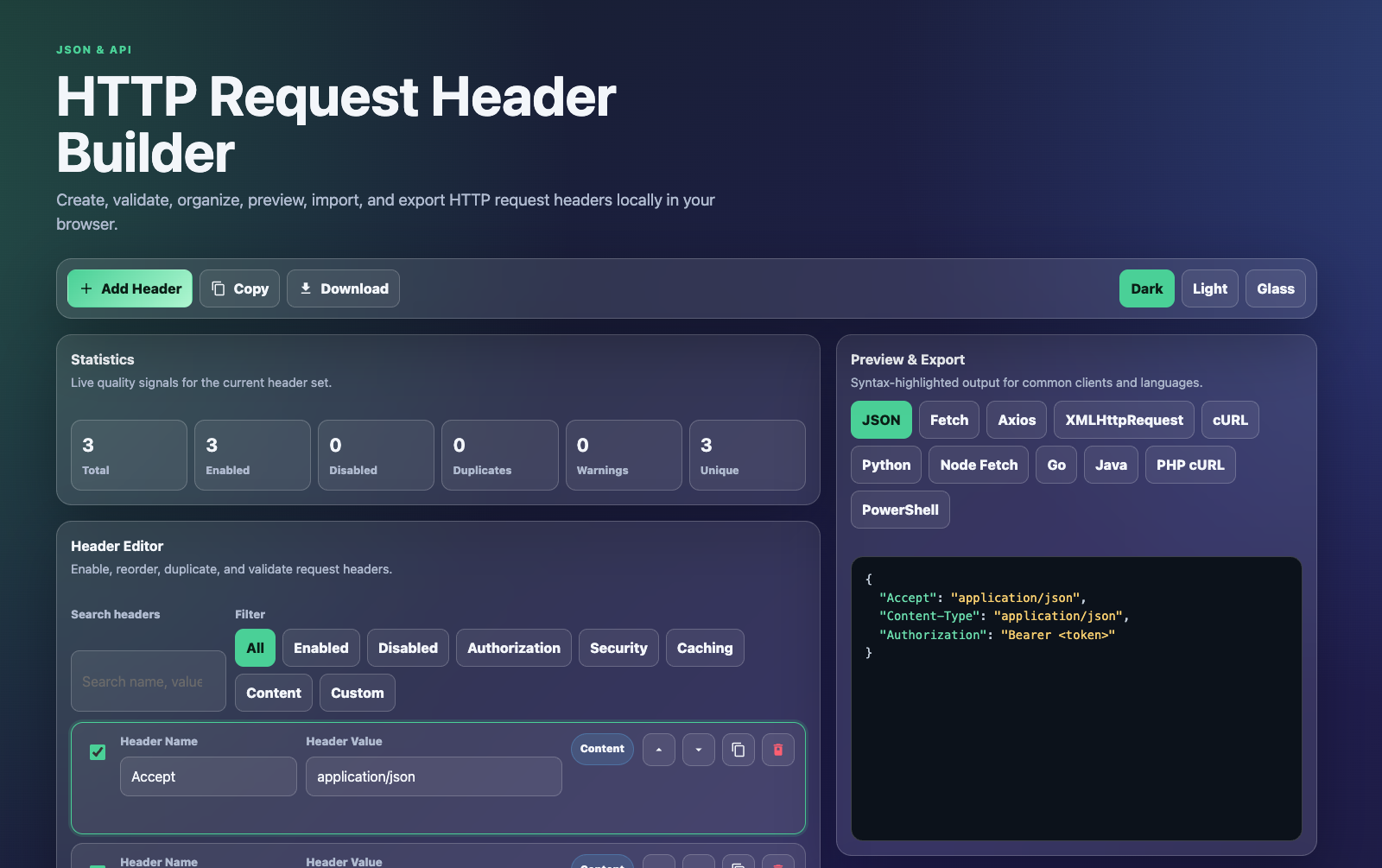Screen dimensions: 1382x868
Task: Select the PHP cURL export tab
Action: pos(1190,465)
